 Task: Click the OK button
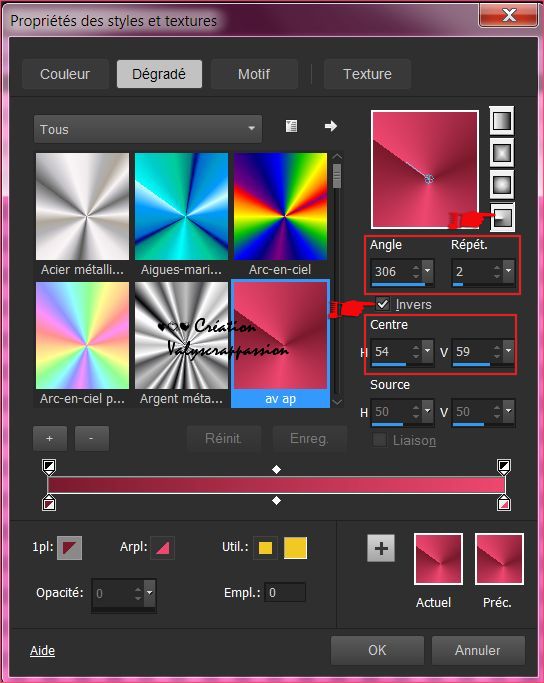[377, 650]
